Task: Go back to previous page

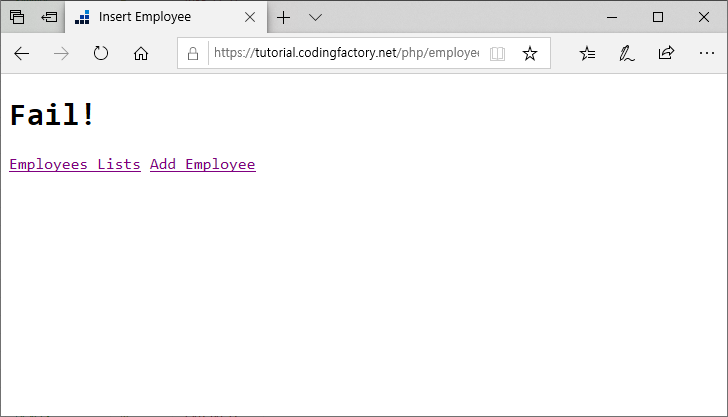Action: pos(22,53)
